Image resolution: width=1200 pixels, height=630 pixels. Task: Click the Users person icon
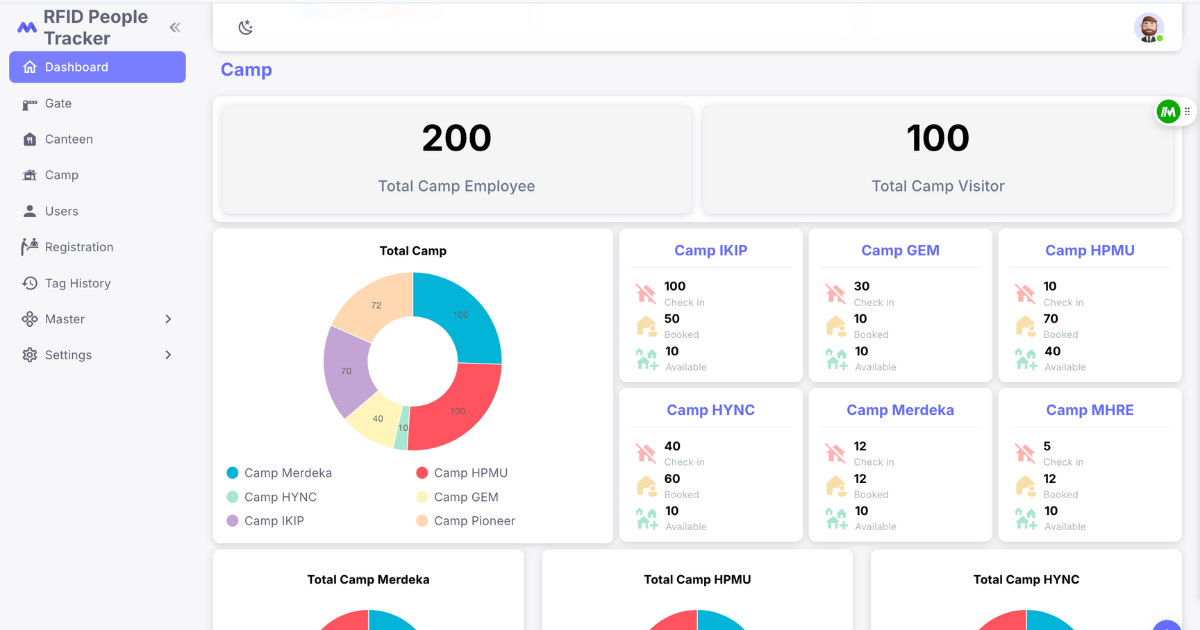(x=29, y=211)
